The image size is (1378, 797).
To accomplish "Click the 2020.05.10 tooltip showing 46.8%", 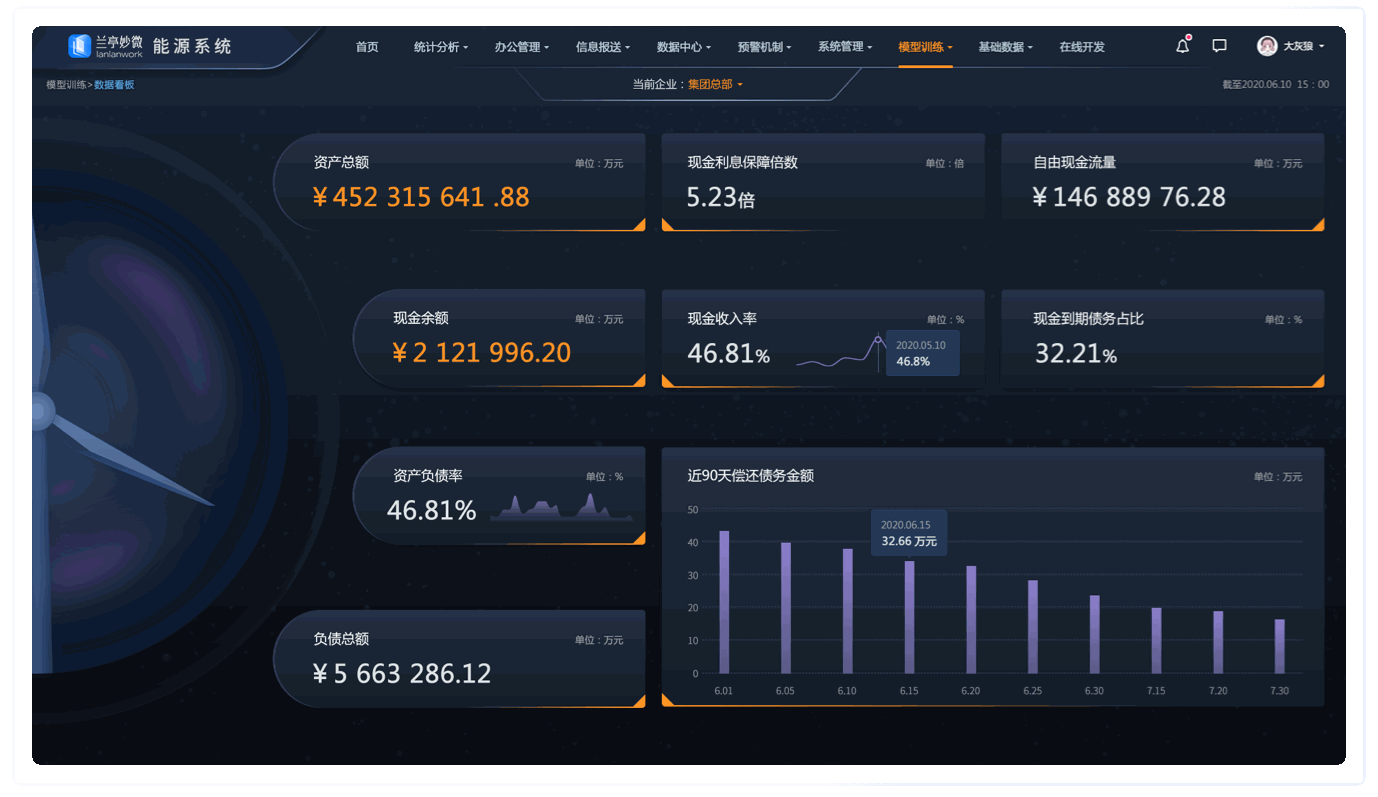I will (x=921, y=352).
